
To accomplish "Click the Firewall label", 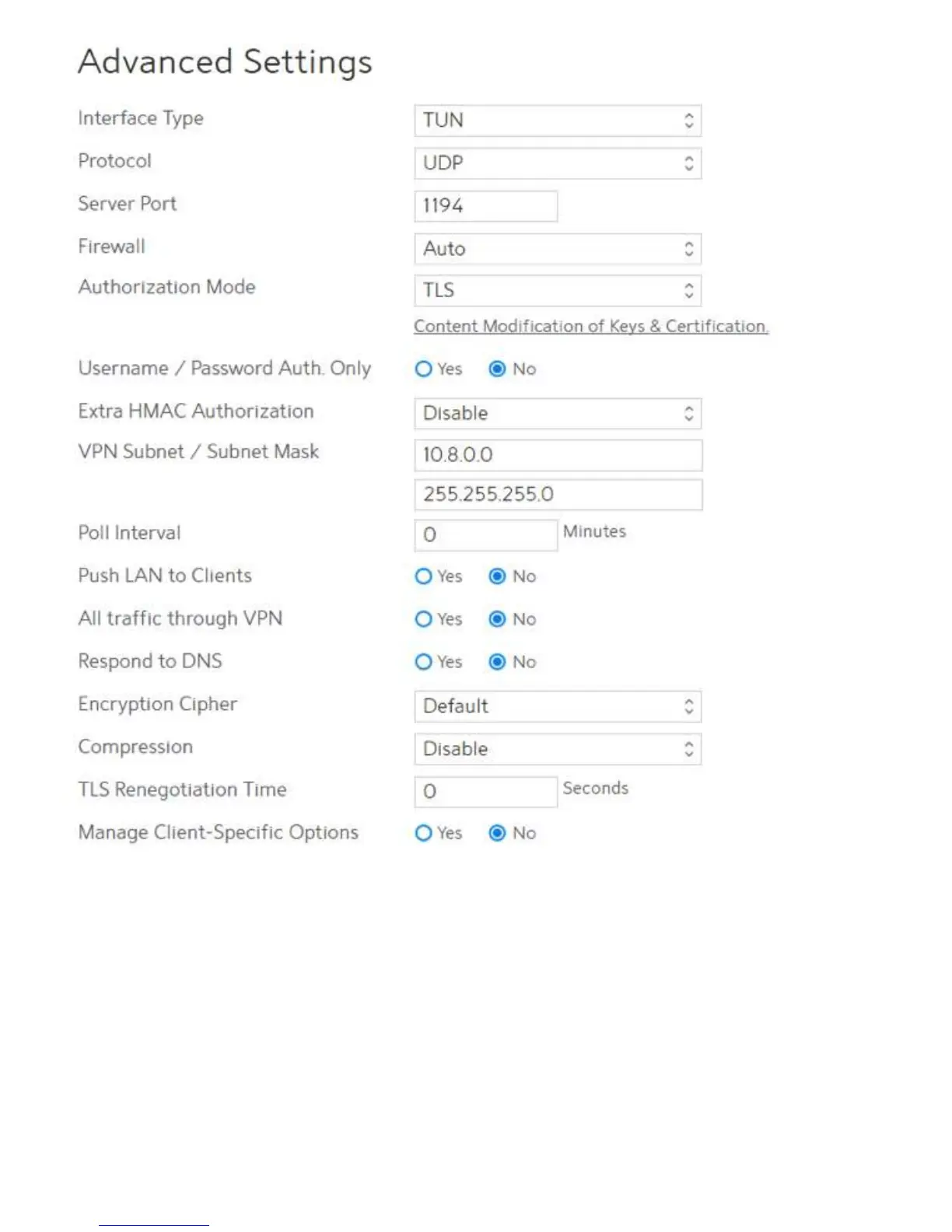I will click(112, 247).
